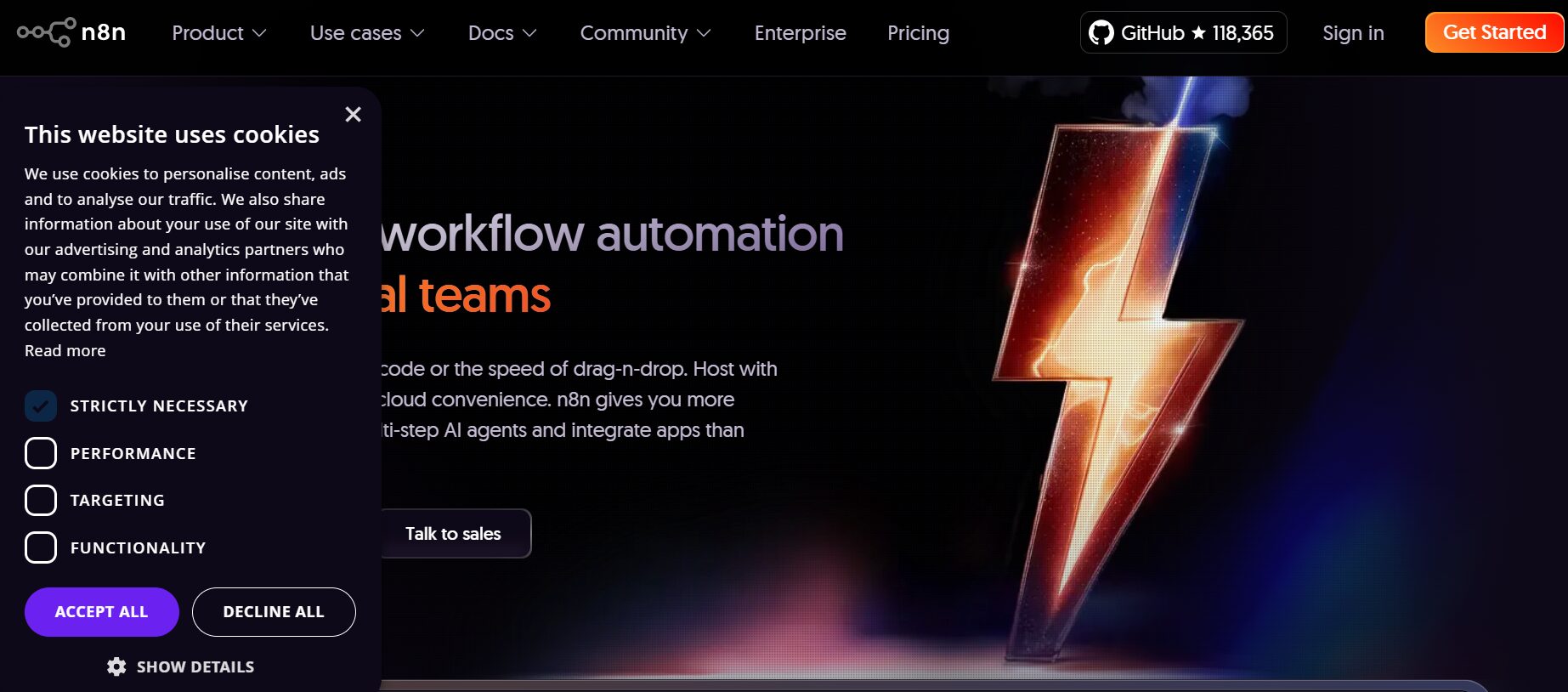
Task: Open the Docs menu
Action: [x=502, y=33]
